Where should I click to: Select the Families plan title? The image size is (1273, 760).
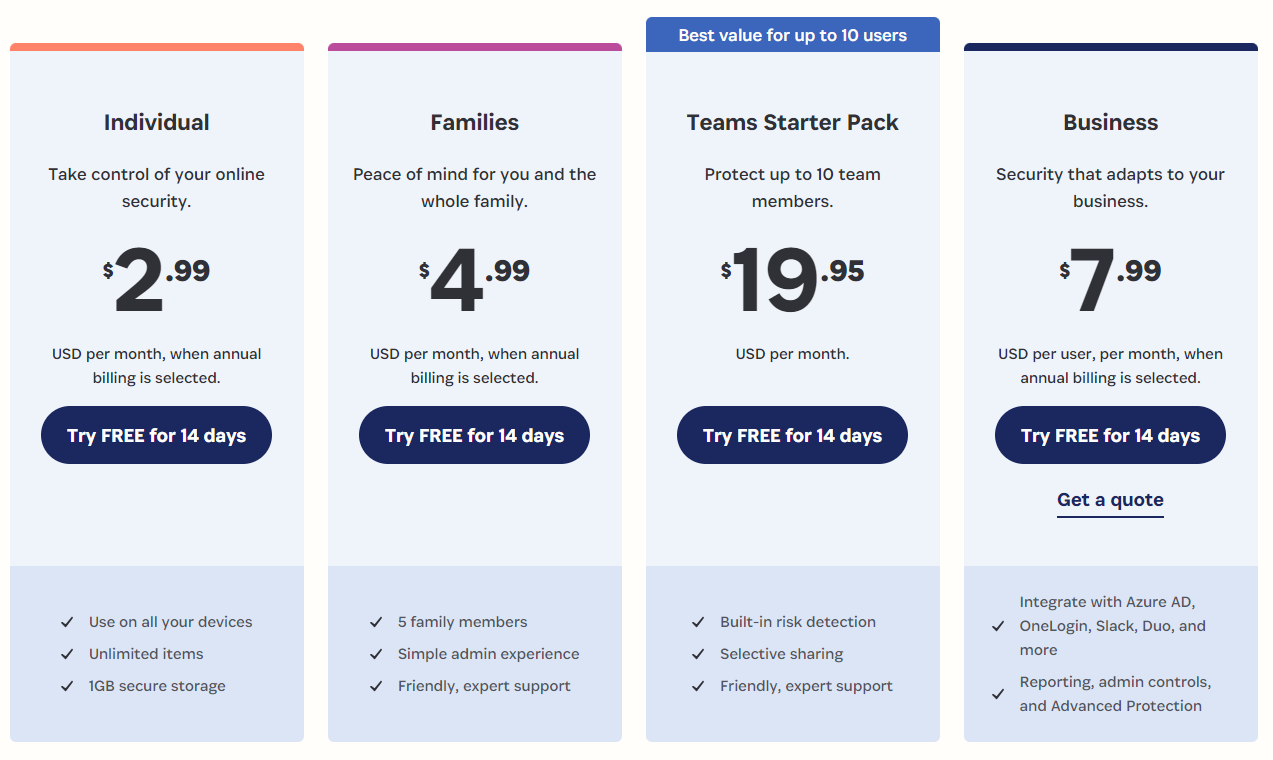(x=475, y=123)
